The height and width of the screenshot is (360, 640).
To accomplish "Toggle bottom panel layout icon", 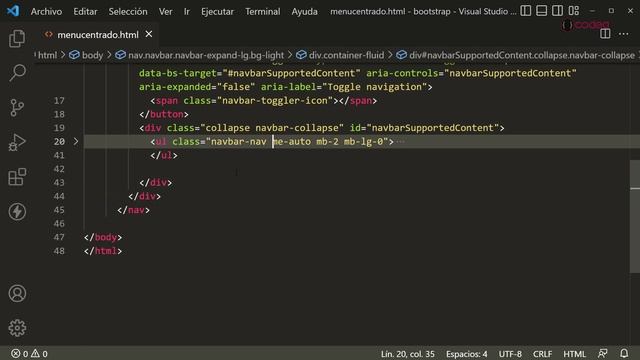I will (x=542, y=11).
